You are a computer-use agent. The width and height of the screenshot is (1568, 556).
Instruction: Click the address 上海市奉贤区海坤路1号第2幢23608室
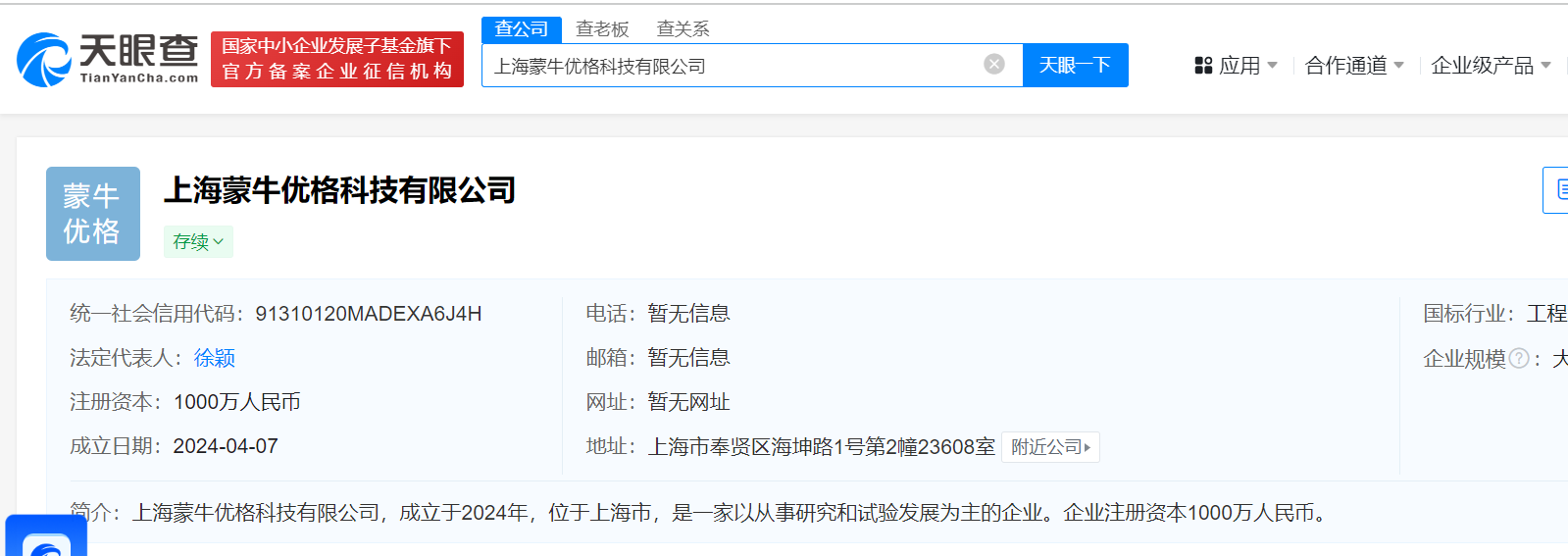(822, 447)
